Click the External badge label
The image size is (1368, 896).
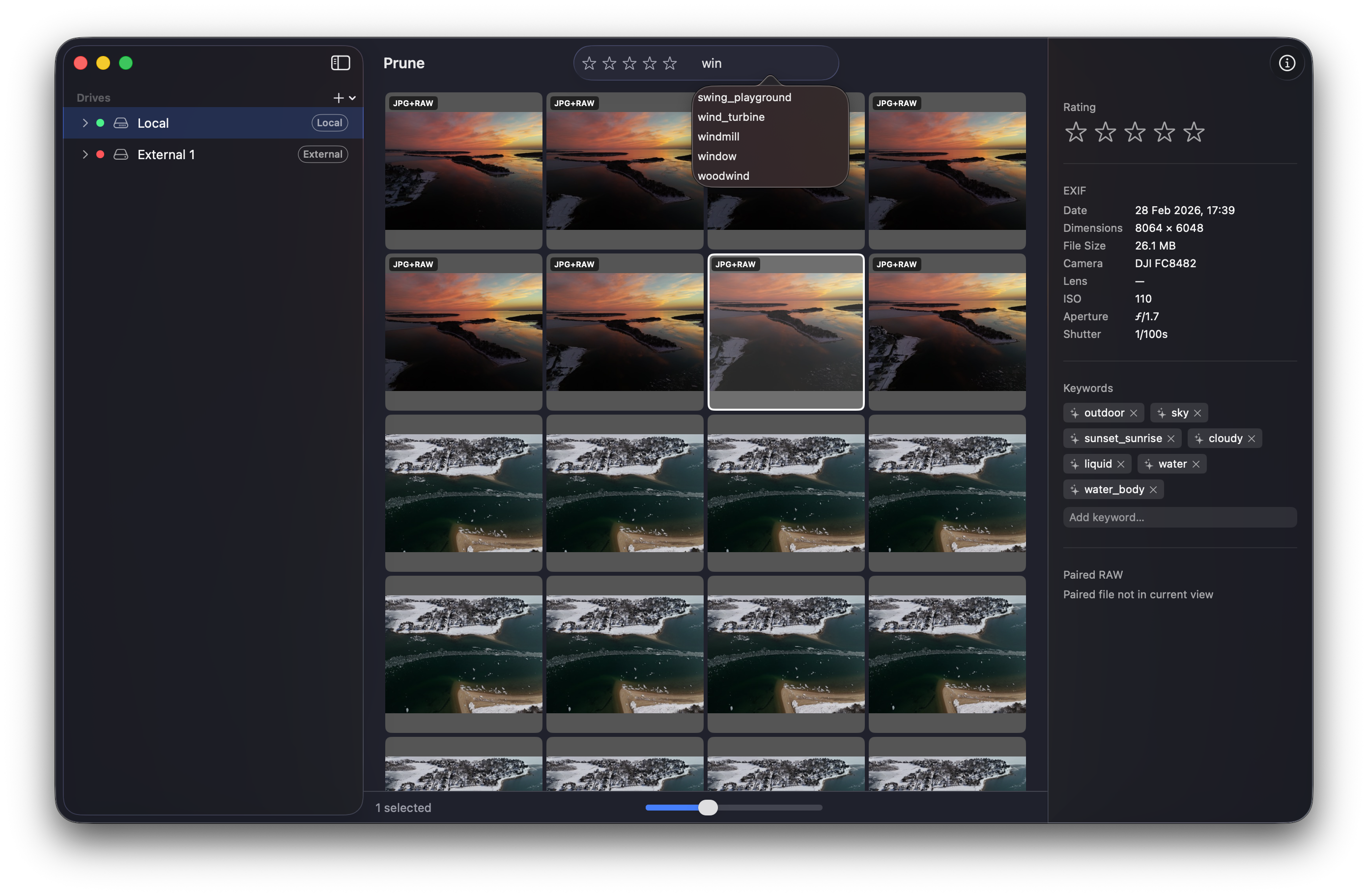tap(322, 155)
